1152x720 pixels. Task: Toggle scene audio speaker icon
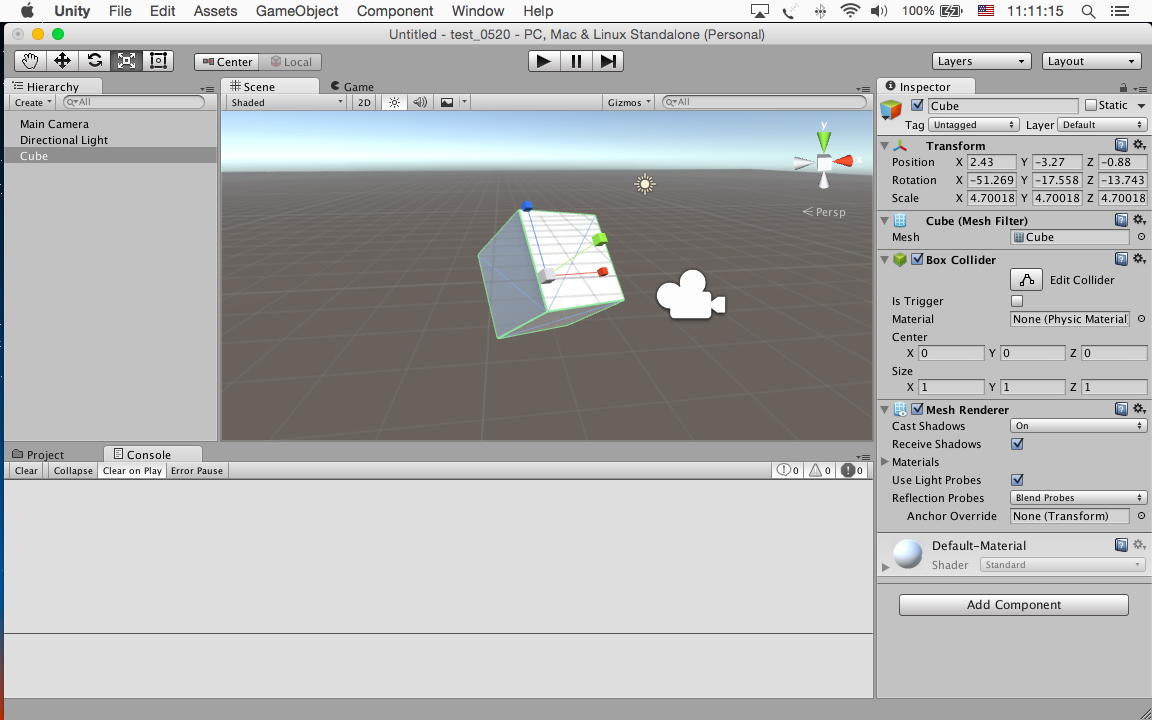[420, 102]
